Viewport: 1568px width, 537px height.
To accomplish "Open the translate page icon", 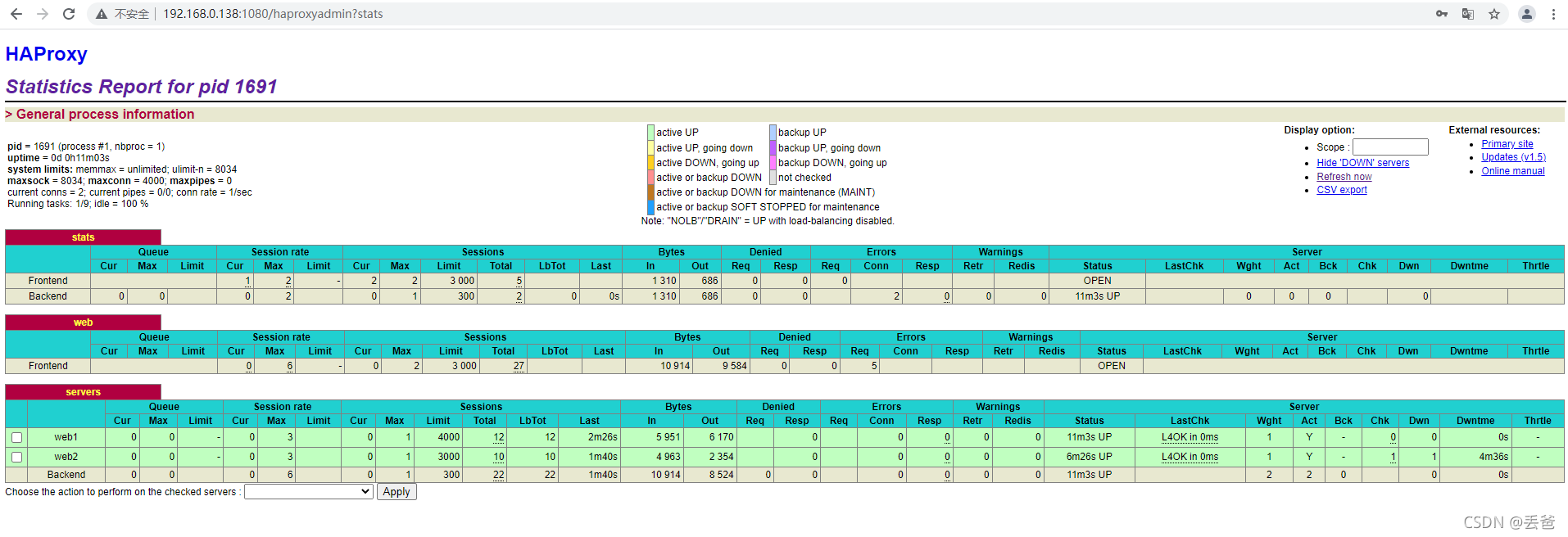I will coord(1468,14).
